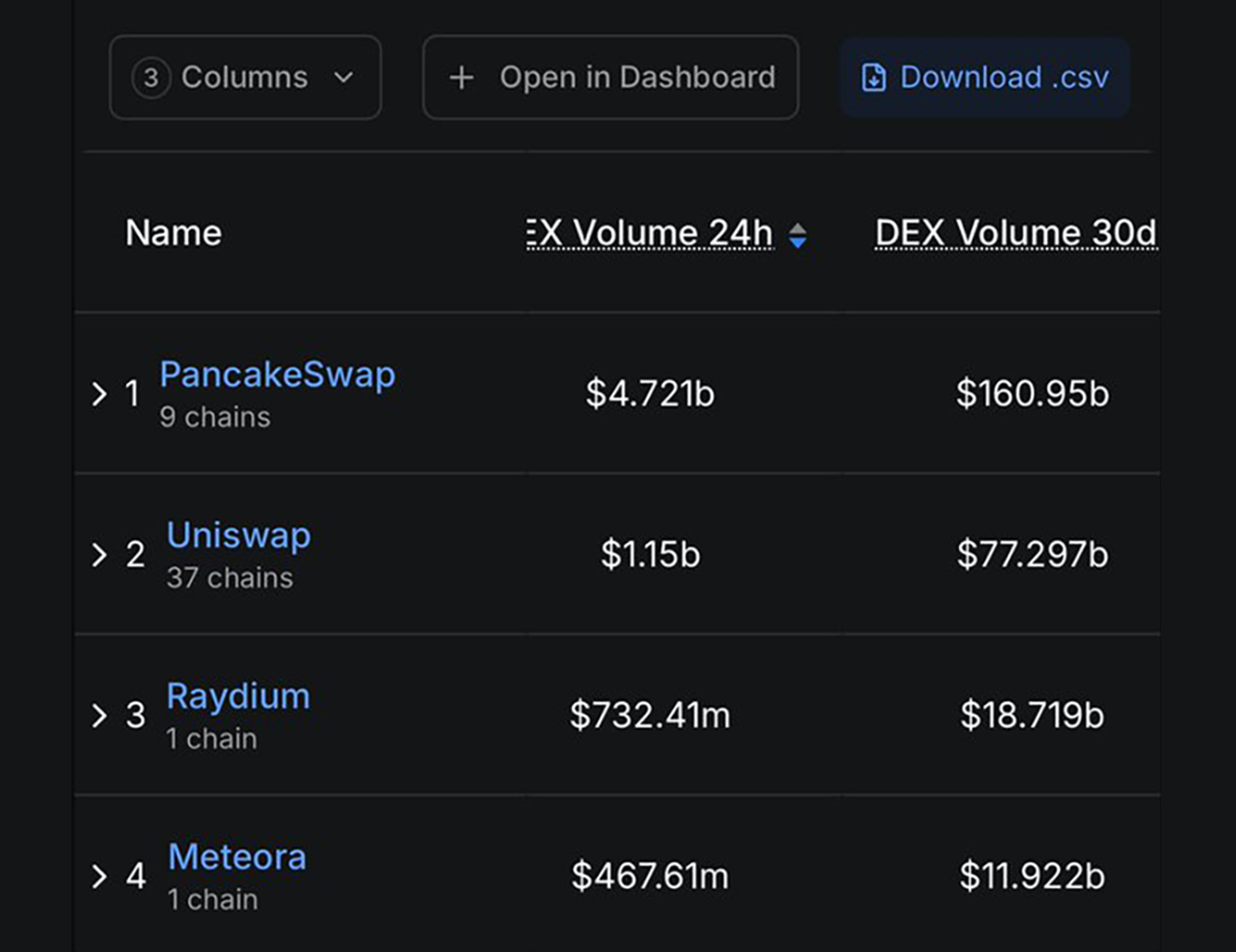Screen dimensions: 1236x952
Task: Click the Name column header
Action: 174,233
